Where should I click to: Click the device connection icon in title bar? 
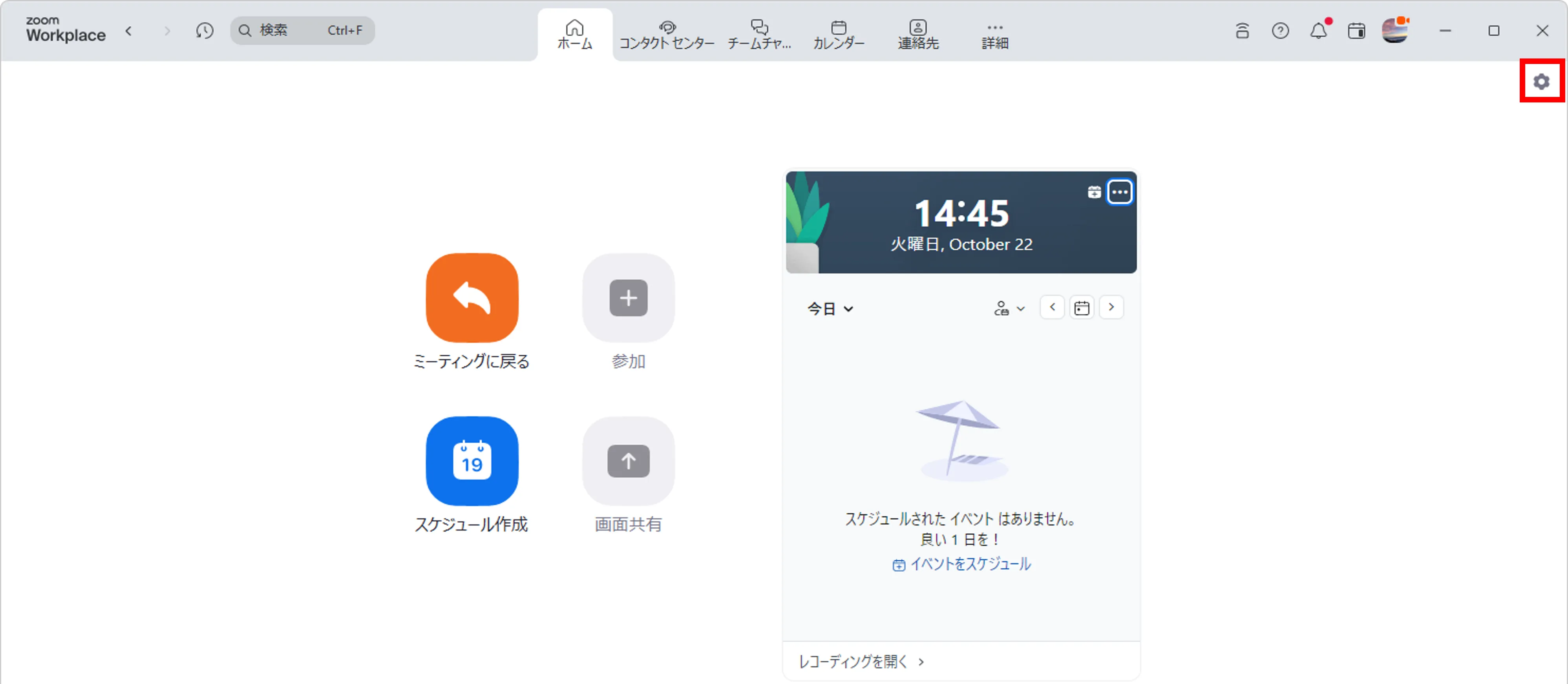(1243, 31)
